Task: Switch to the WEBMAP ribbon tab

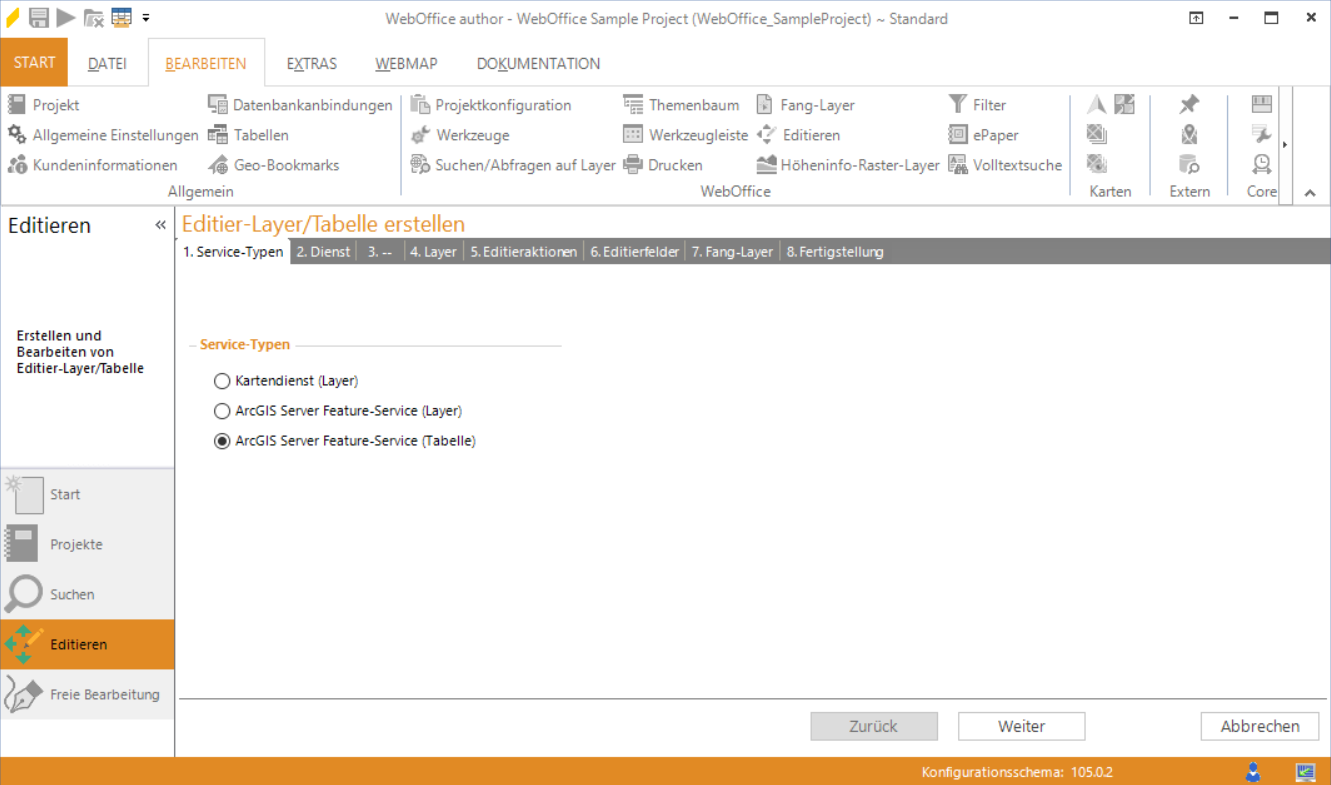Action: pos(407,64)
